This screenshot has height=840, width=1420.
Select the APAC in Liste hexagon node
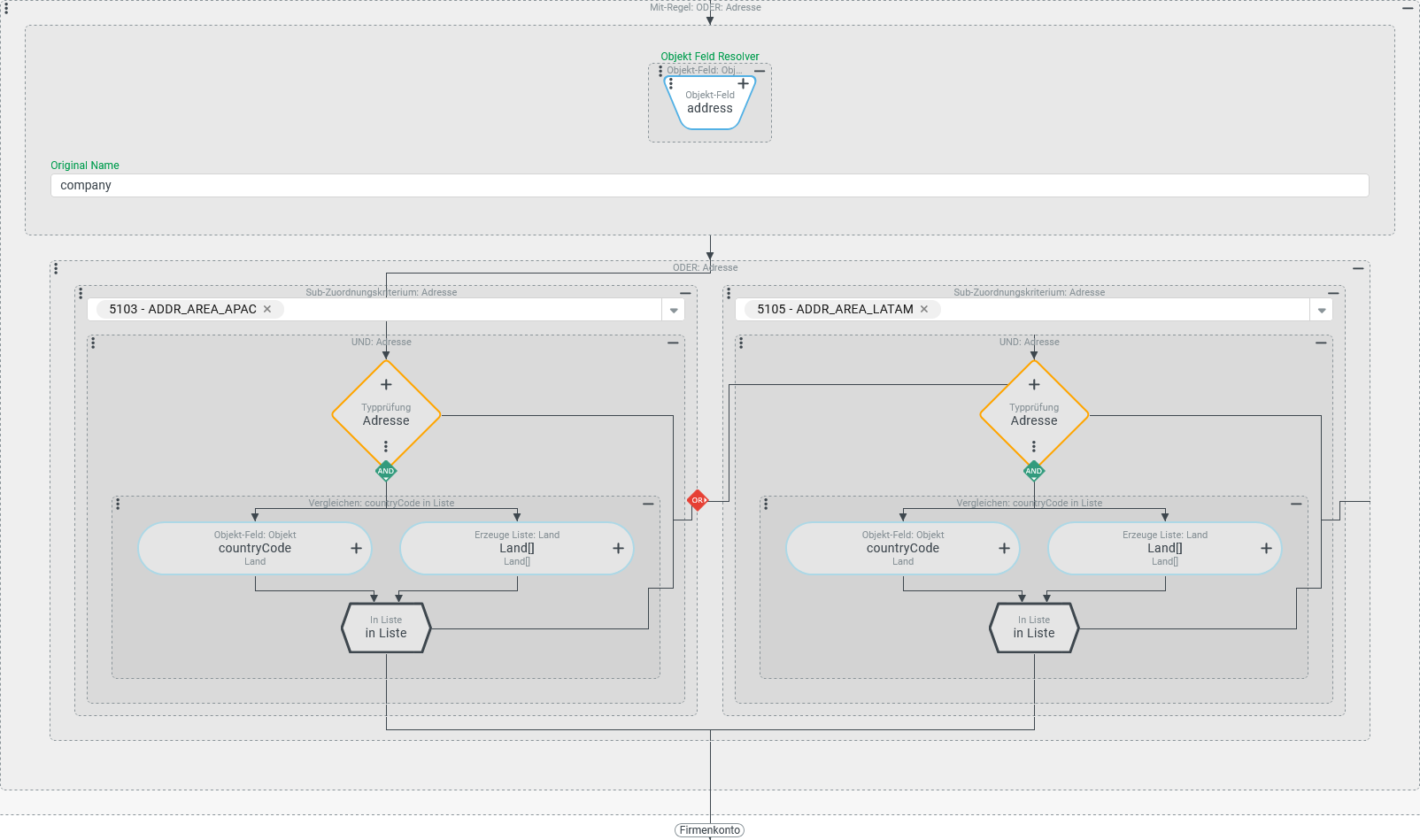(386, 628)
